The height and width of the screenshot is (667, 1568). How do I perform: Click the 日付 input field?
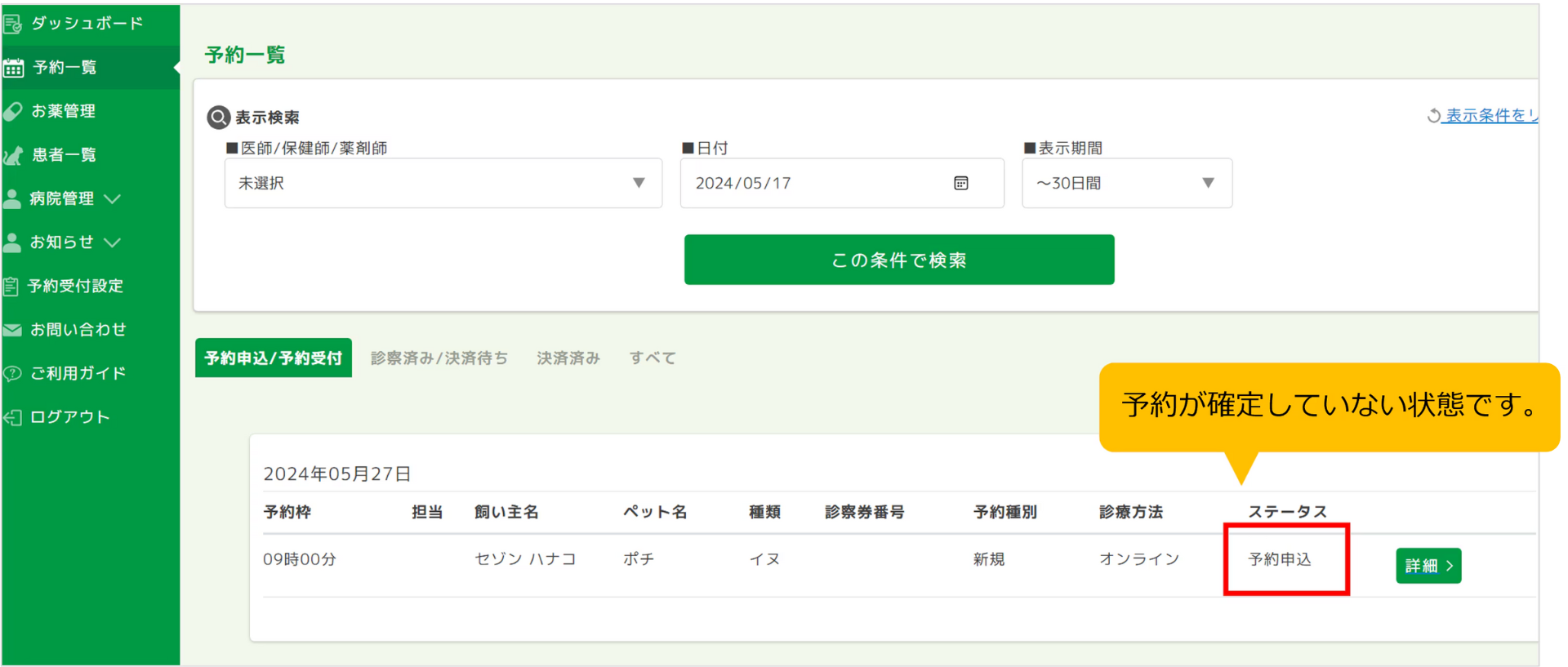[817, 184]
